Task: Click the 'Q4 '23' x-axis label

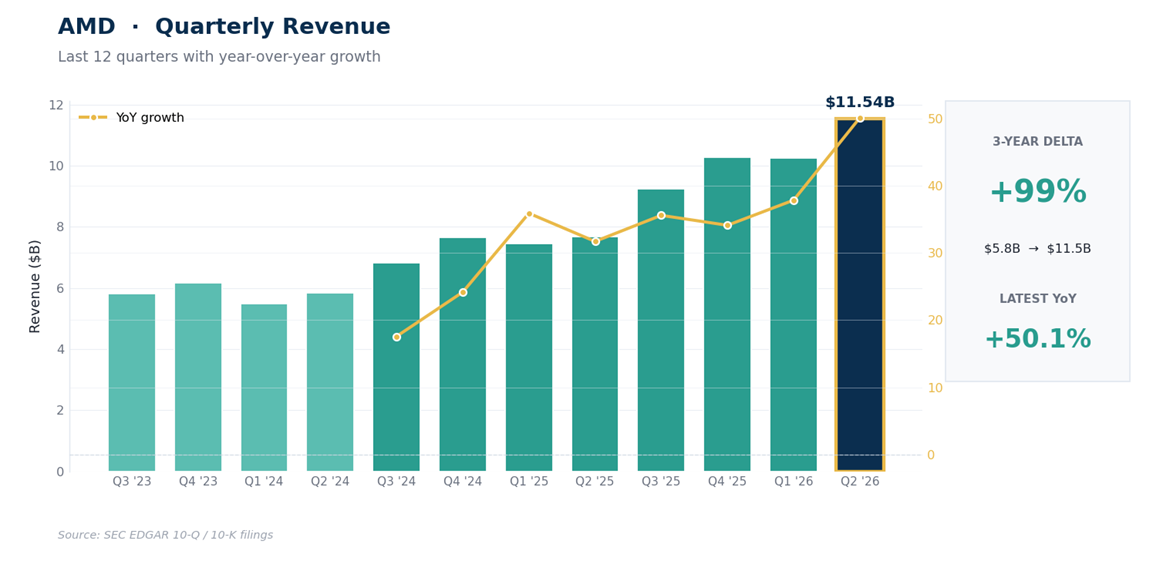Action: click(198, 482)
